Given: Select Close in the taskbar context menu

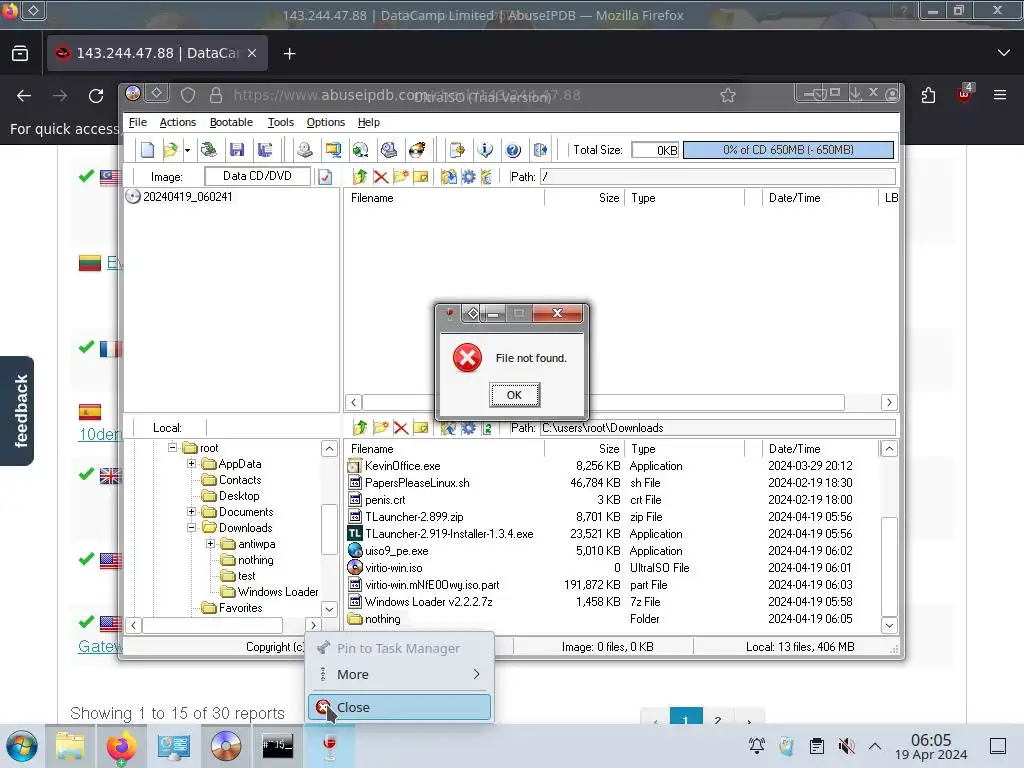Looking at the screenshot, I should point(399,707).
